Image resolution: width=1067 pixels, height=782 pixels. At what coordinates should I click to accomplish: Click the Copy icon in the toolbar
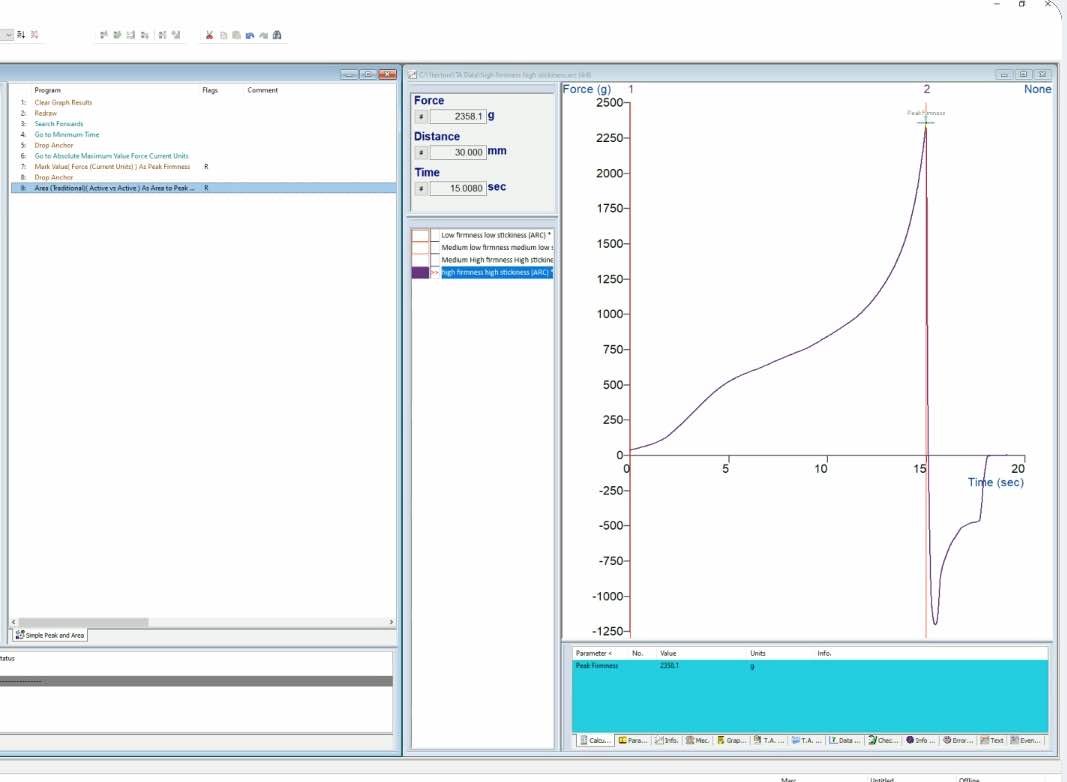pos(224,35)
